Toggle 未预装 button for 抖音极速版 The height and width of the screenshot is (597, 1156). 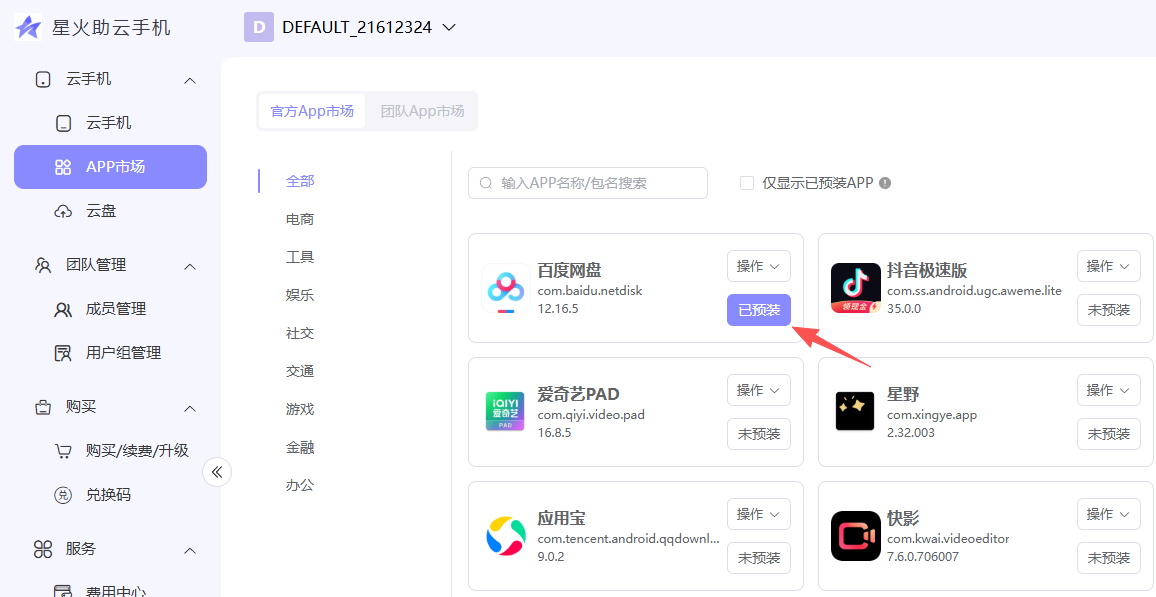(1108, 310)
